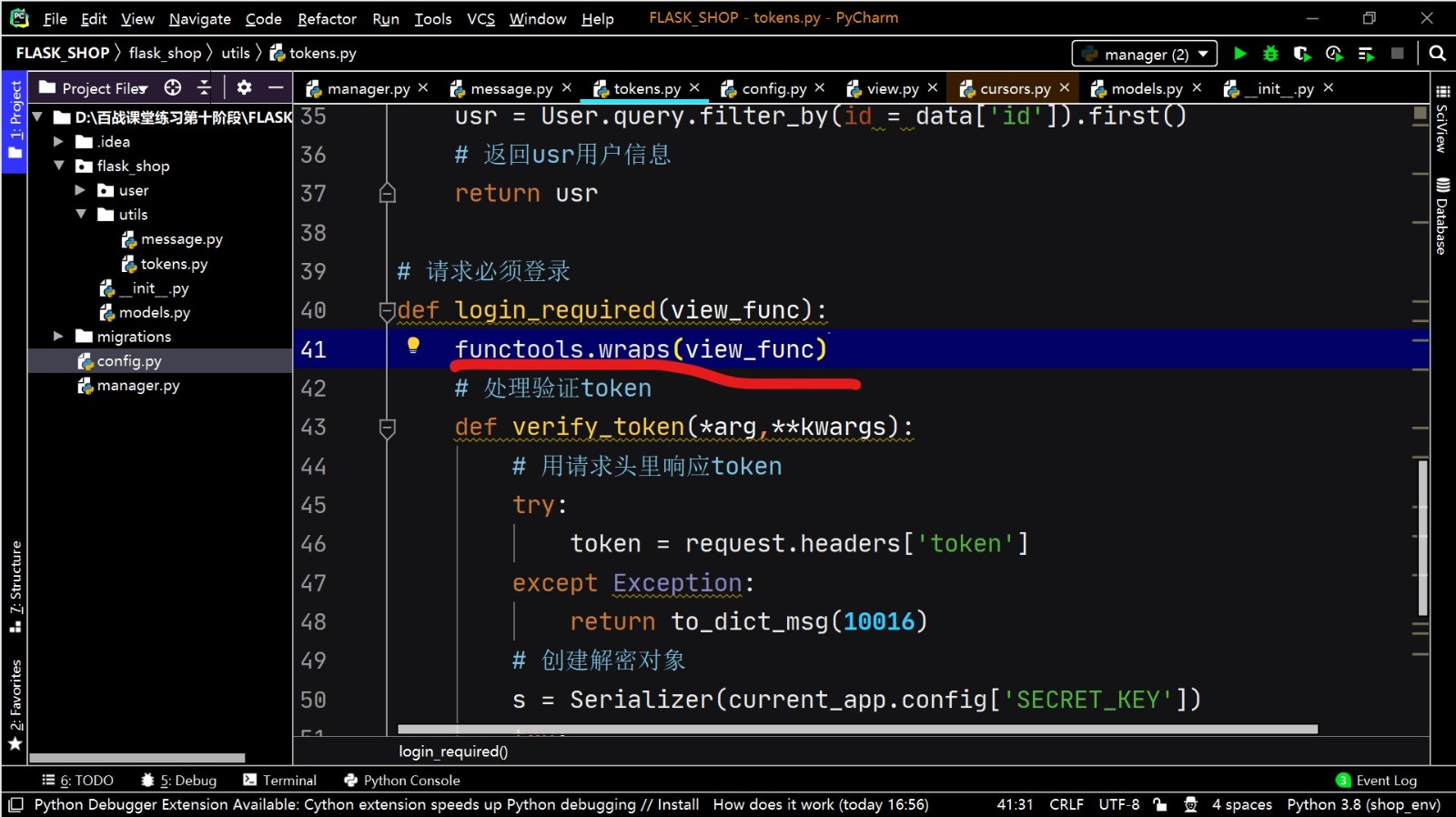Run with coverage icon
Image resolution: width=1456 pixels, height=817 pixels.
(1302, 54)
